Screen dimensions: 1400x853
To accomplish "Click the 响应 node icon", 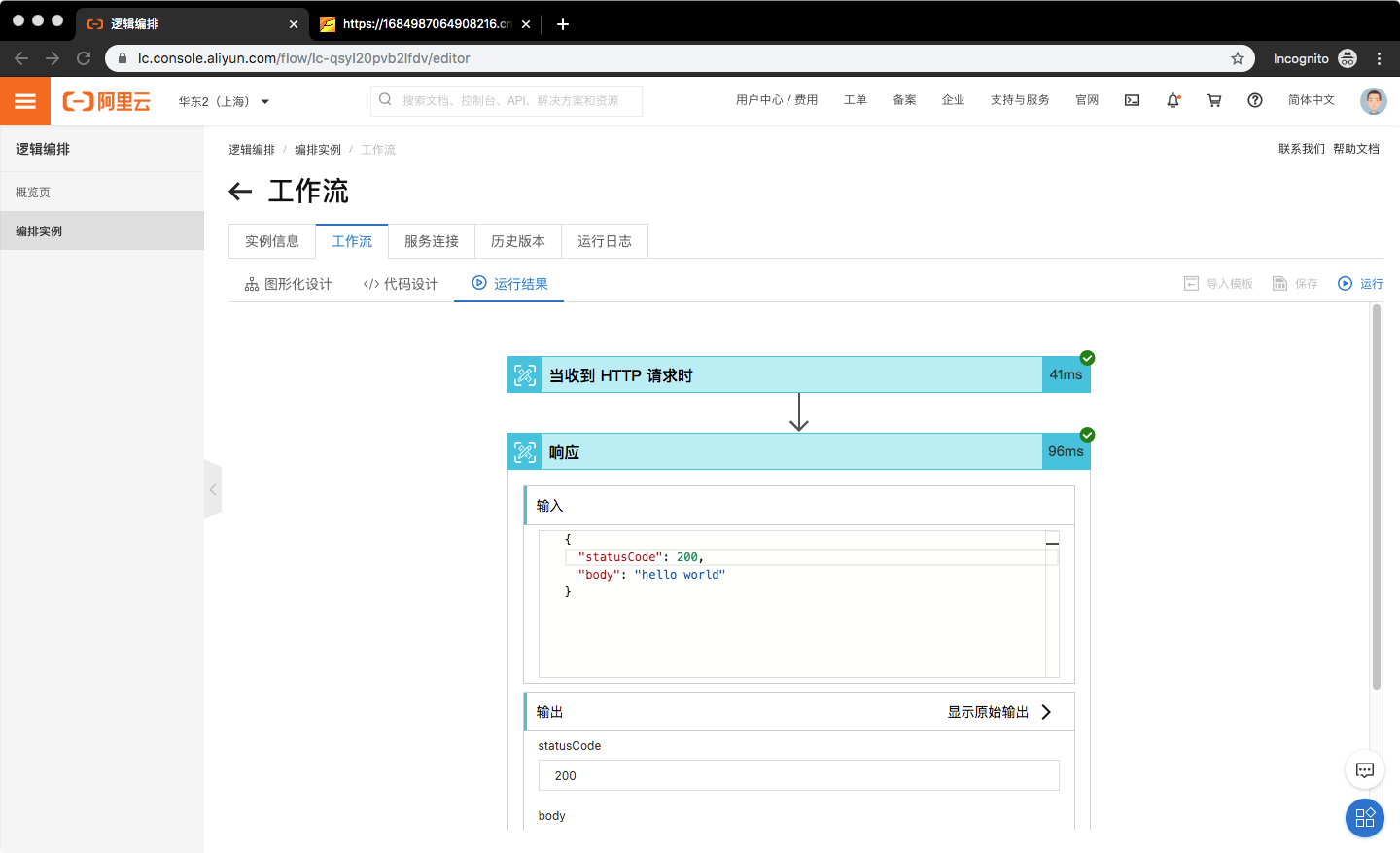I will pos(525,452).
